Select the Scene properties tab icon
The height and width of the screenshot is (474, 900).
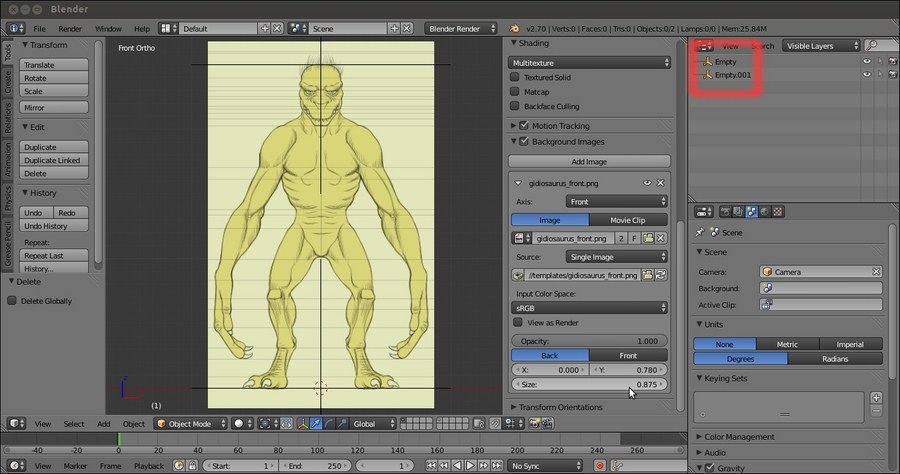click(751, 212)
